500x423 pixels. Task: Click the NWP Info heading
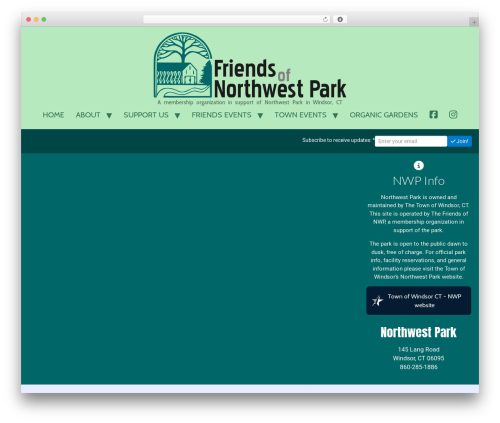point(419,181)
